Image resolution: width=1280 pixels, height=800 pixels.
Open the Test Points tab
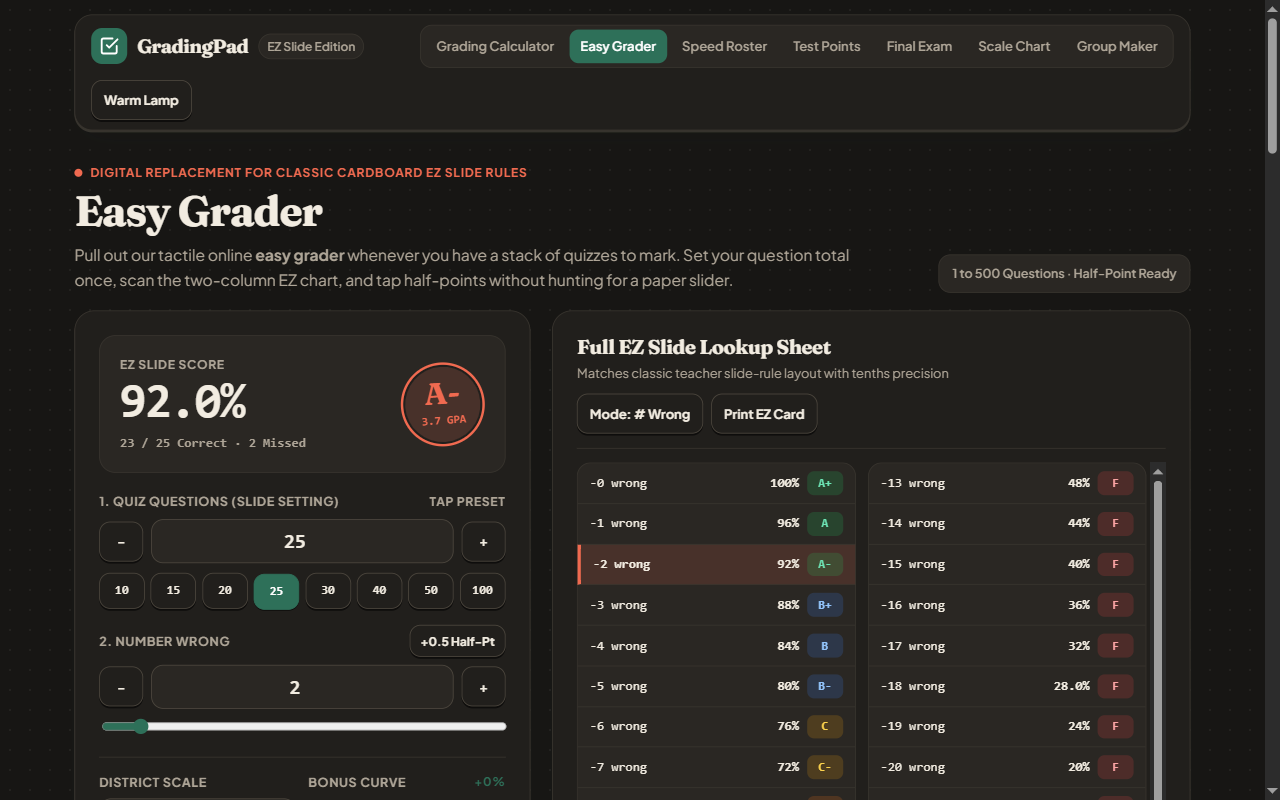click(826, 46)
